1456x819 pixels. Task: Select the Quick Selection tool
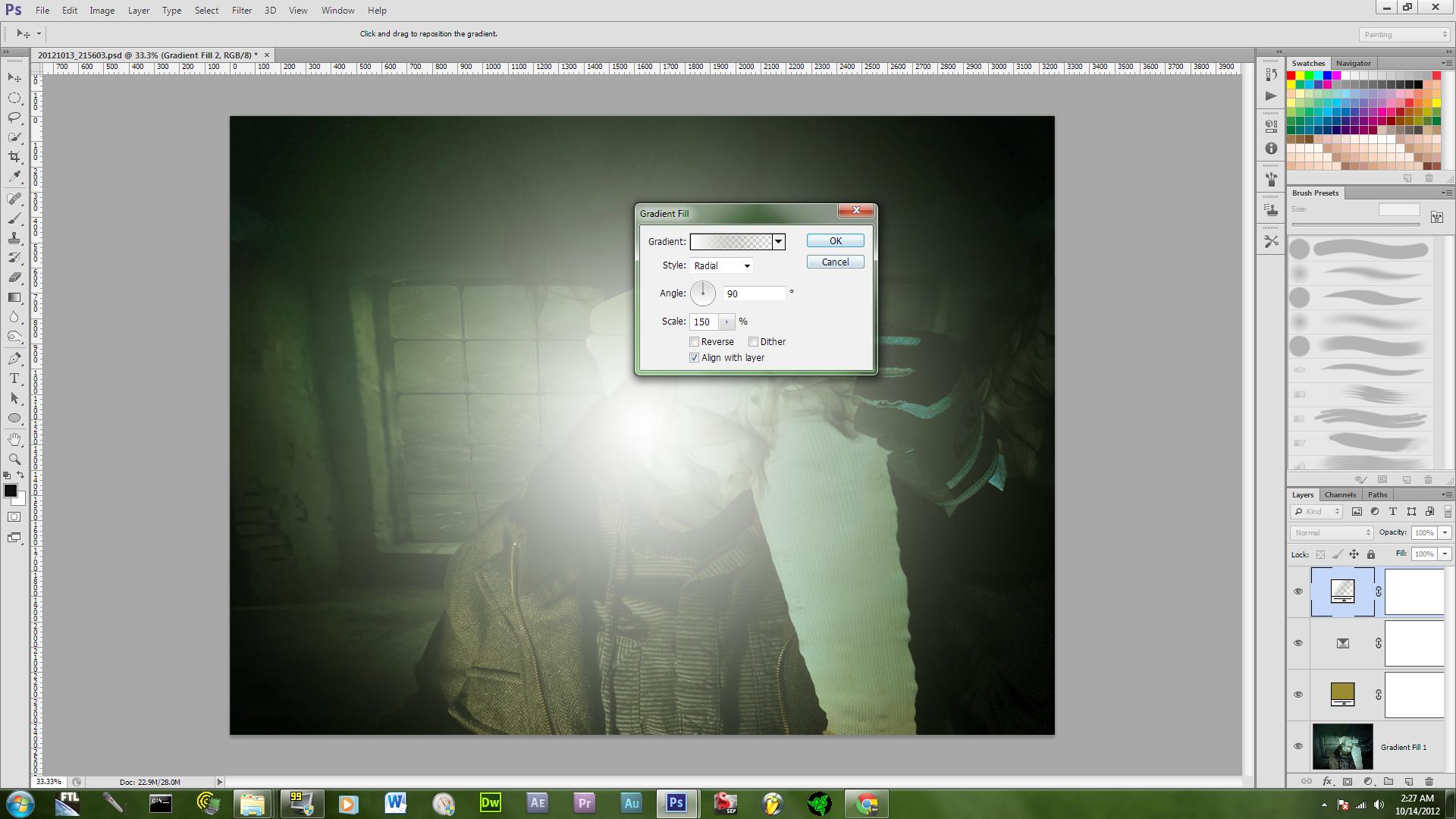(14, 137)
